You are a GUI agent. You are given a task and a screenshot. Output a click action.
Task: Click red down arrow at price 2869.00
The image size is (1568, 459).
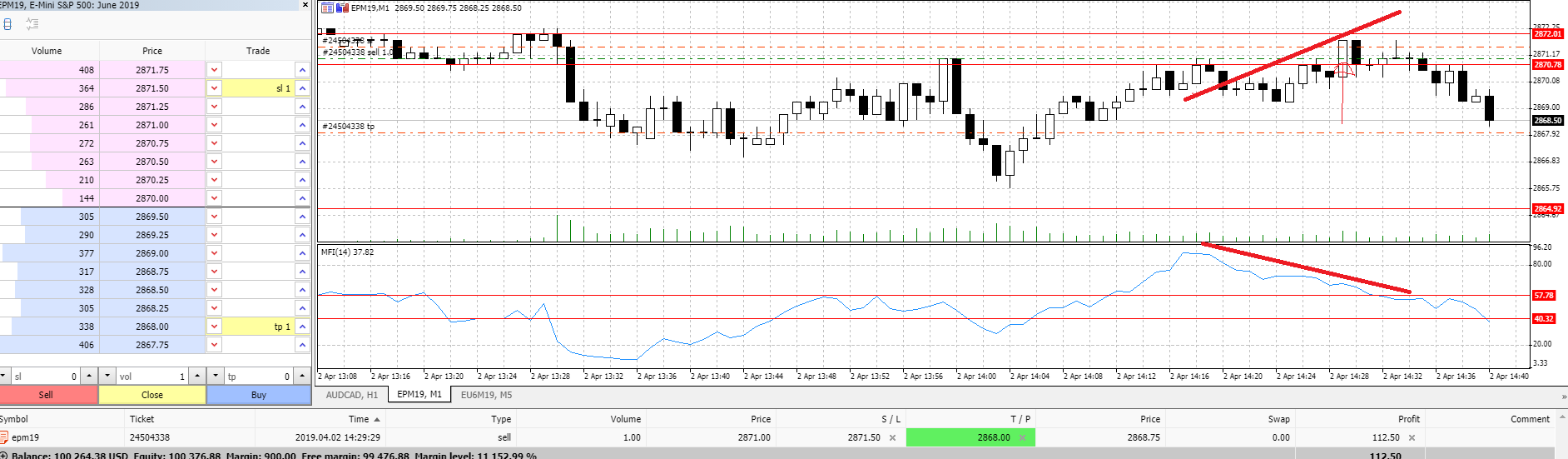[x=215, y=253]
